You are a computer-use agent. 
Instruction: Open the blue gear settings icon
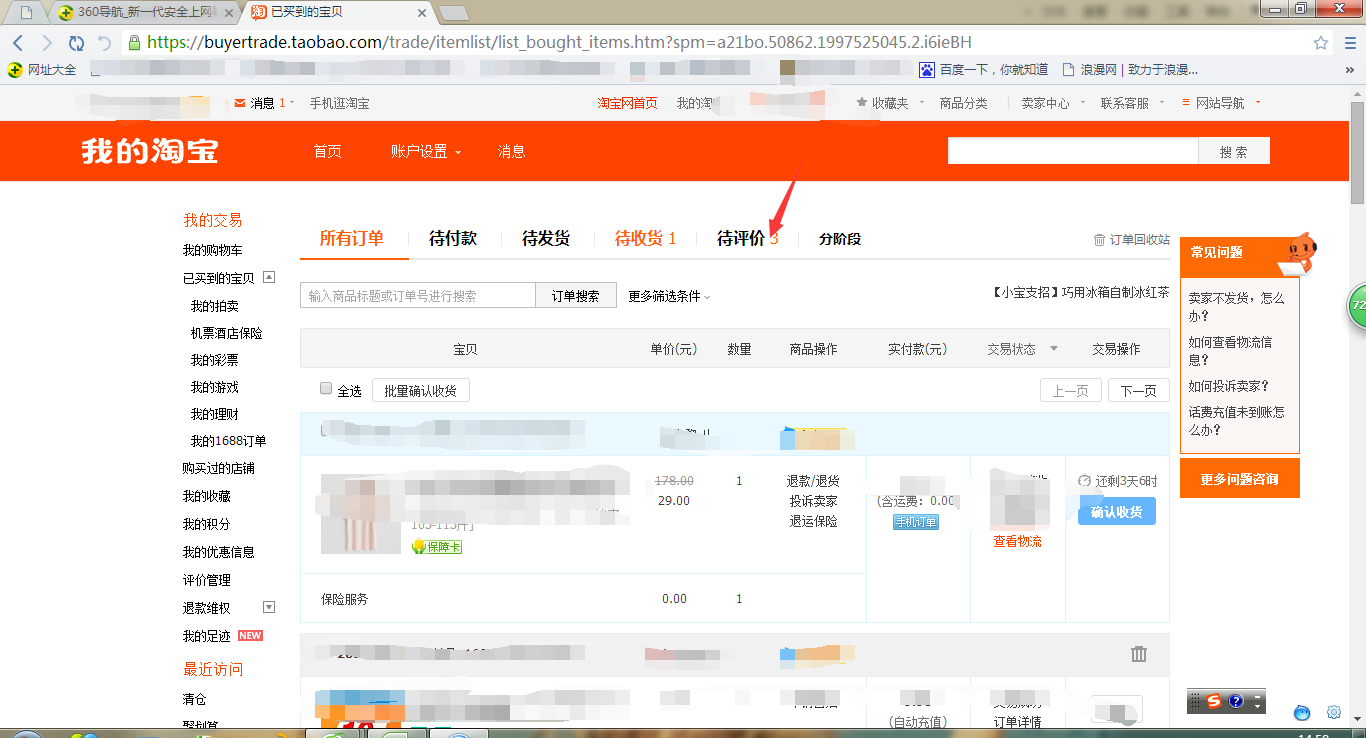pyautogui.click(x=1334, y=713)
